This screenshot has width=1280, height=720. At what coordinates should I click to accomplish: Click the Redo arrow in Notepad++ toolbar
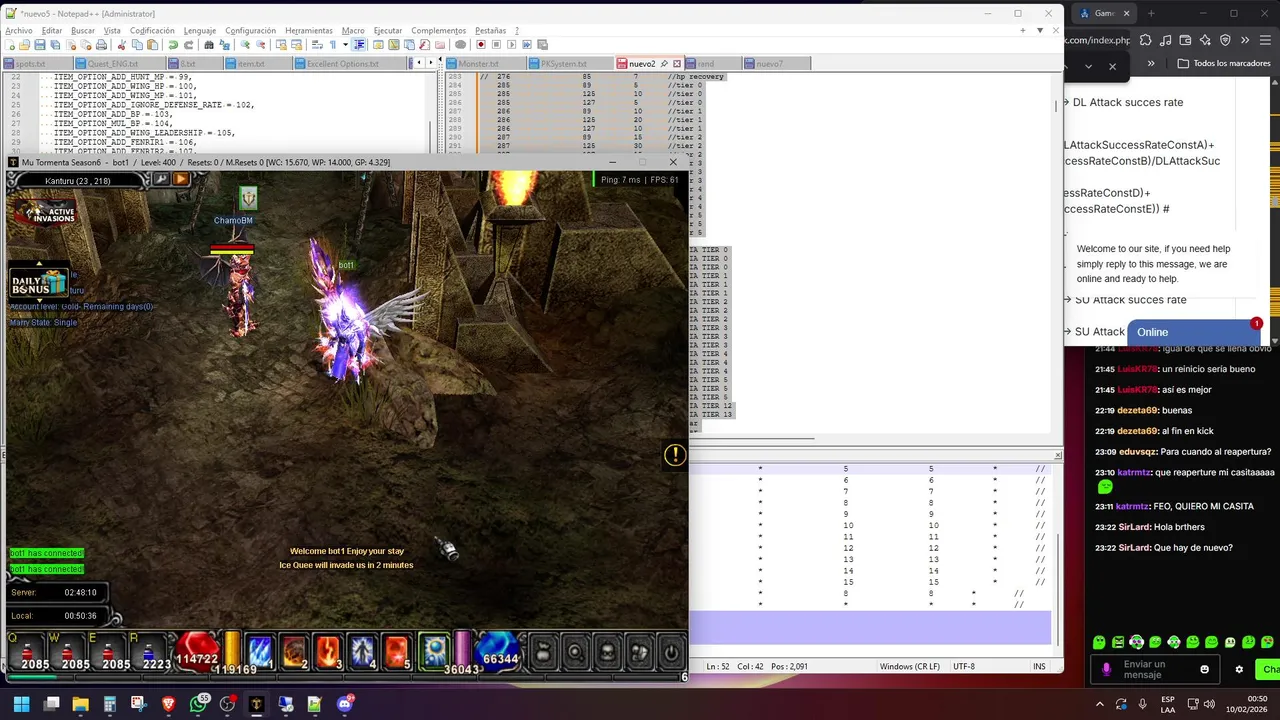click(188, 44)
